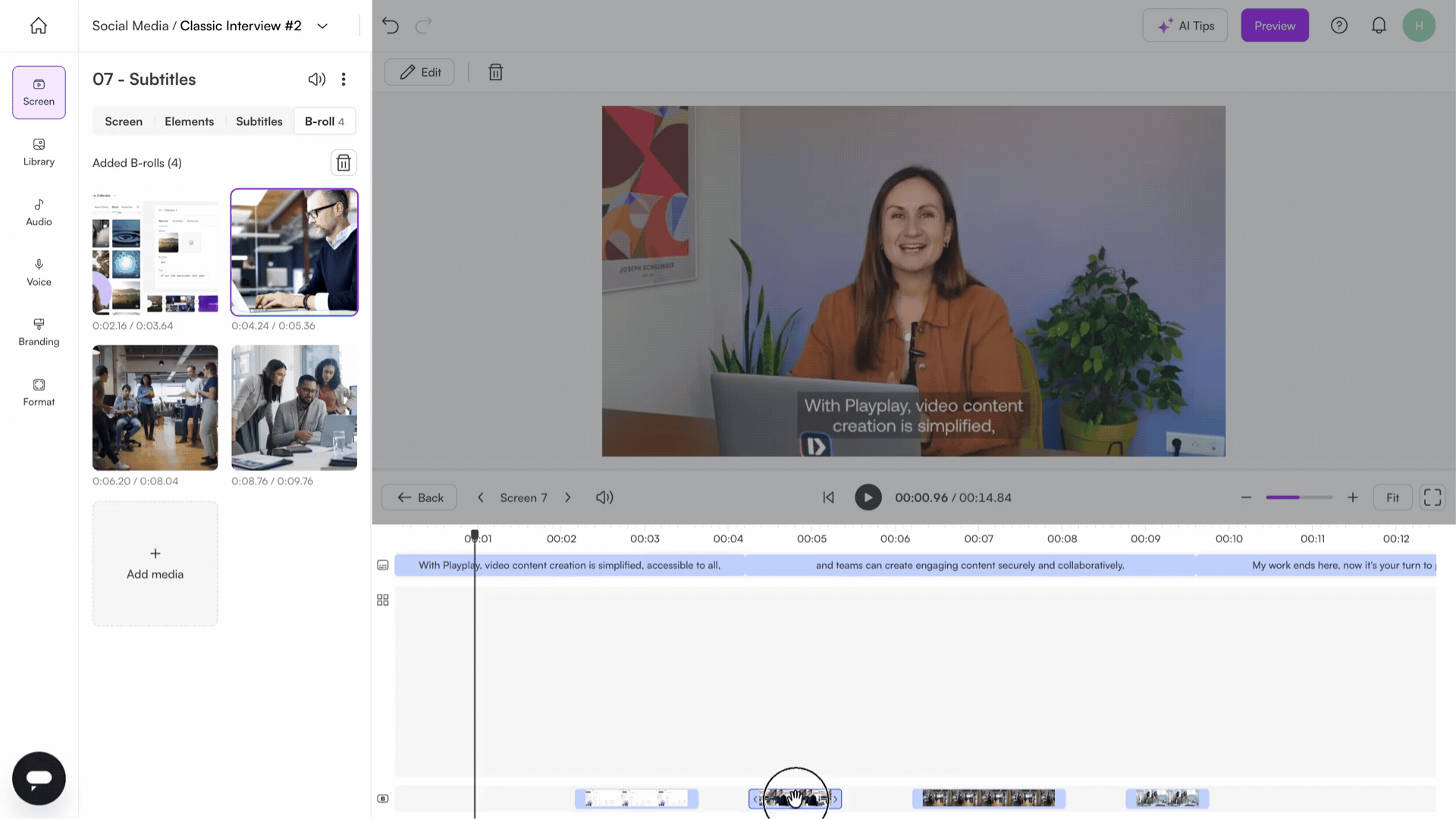Select the B-roll tab
This screenshot has height=819, width=1456.
coord(325,121)
